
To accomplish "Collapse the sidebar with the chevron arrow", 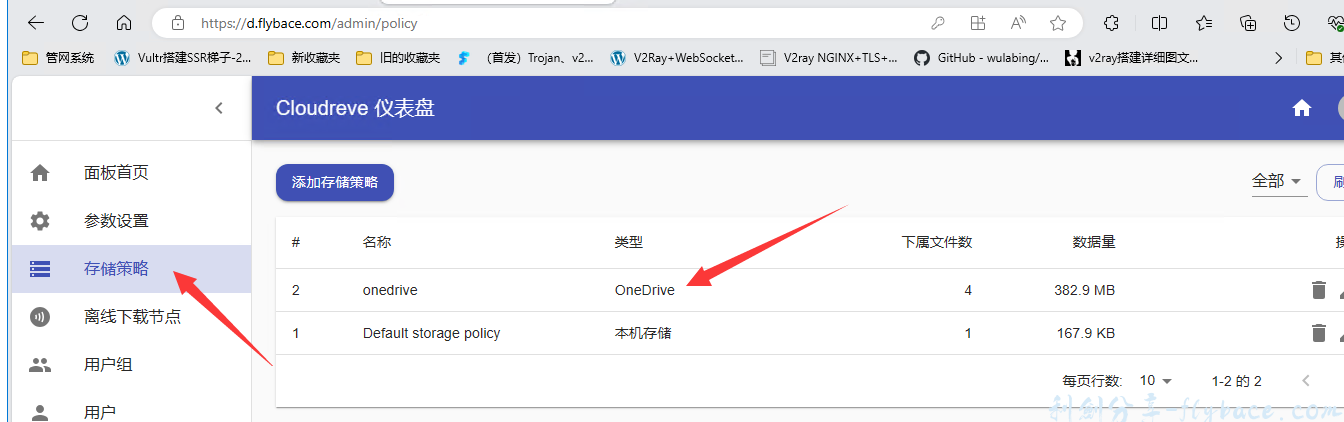I will (x=219, y=108).
